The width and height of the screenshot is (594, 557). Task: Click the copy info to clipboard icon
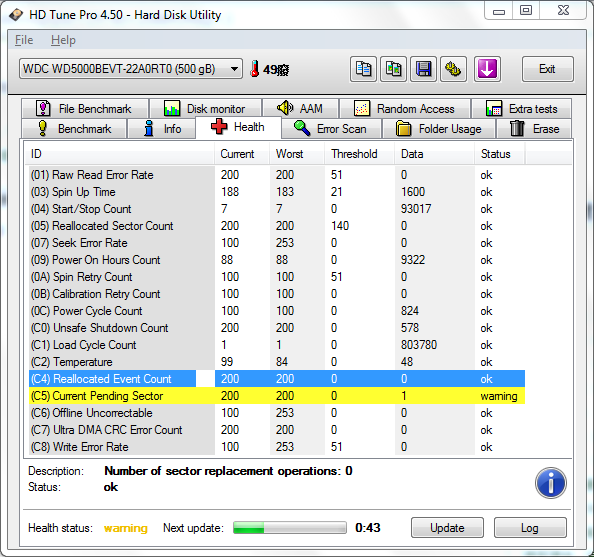click(363, 69)
